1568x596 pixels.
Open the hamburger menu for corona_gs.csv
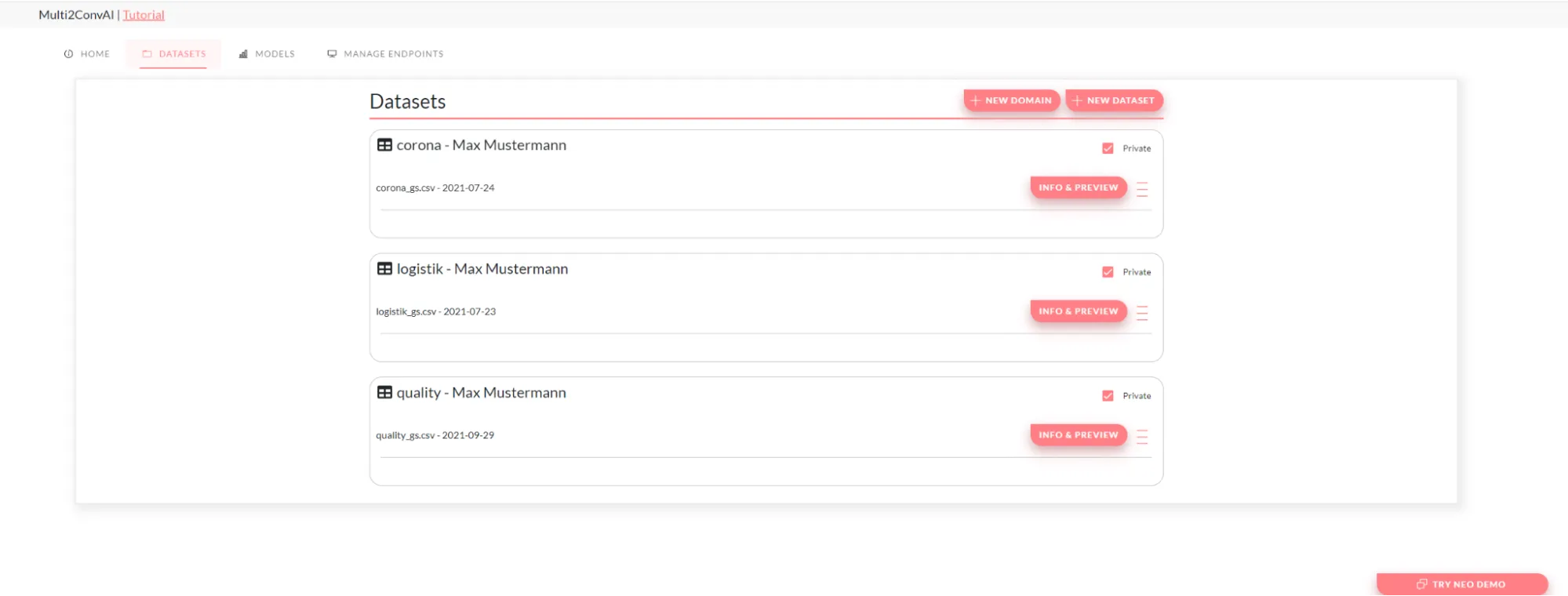1142,189
